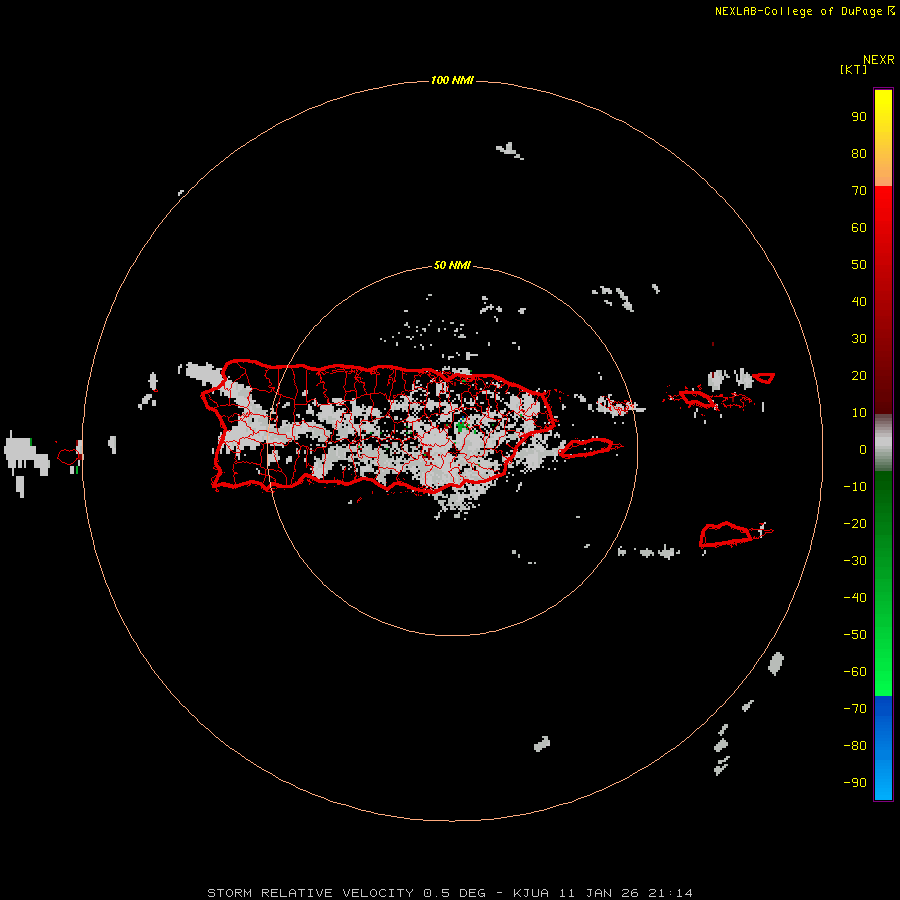Click the green velocity pixel cluster in central Puerto Rico
The width and height of the screenshot is (900, 900).
(460, 426)
